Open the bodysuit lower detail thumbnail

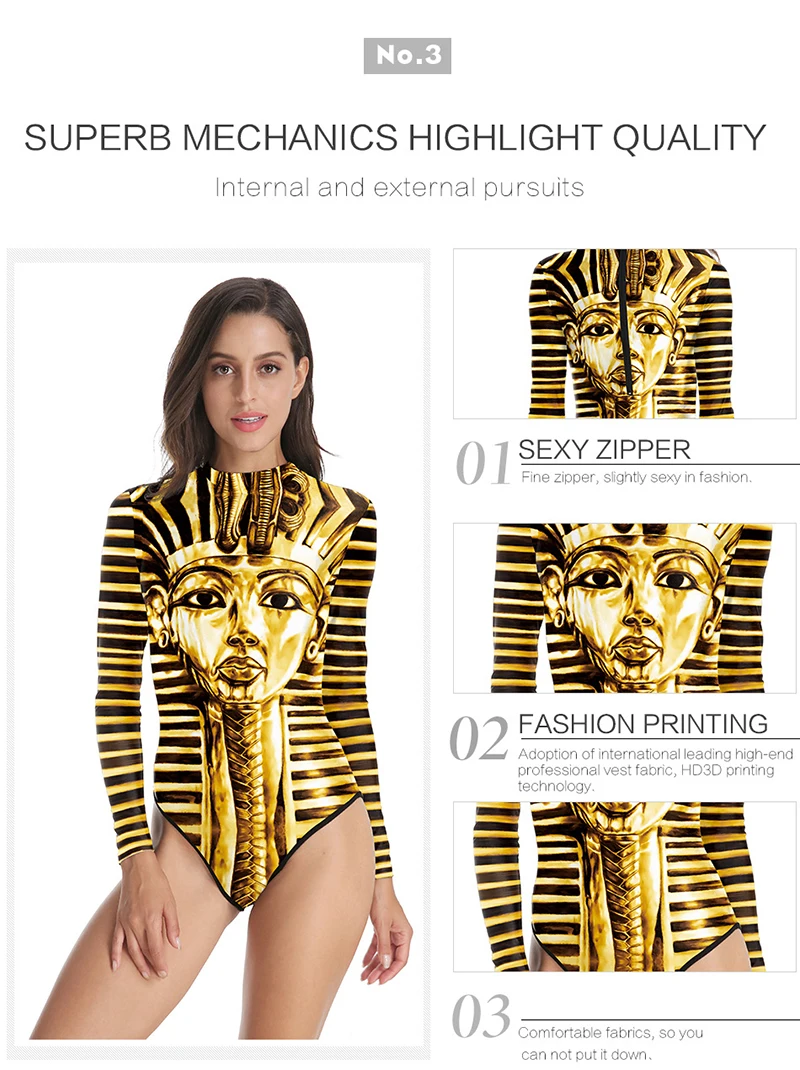pos(625,886)
